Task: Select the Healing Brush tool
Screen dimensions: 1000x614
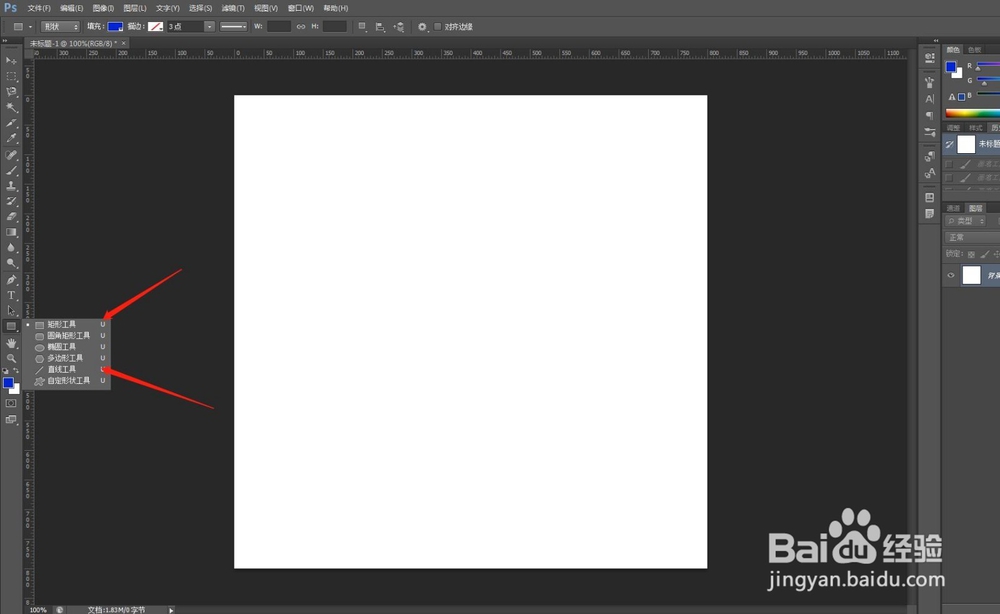Action: coord(11,155)
